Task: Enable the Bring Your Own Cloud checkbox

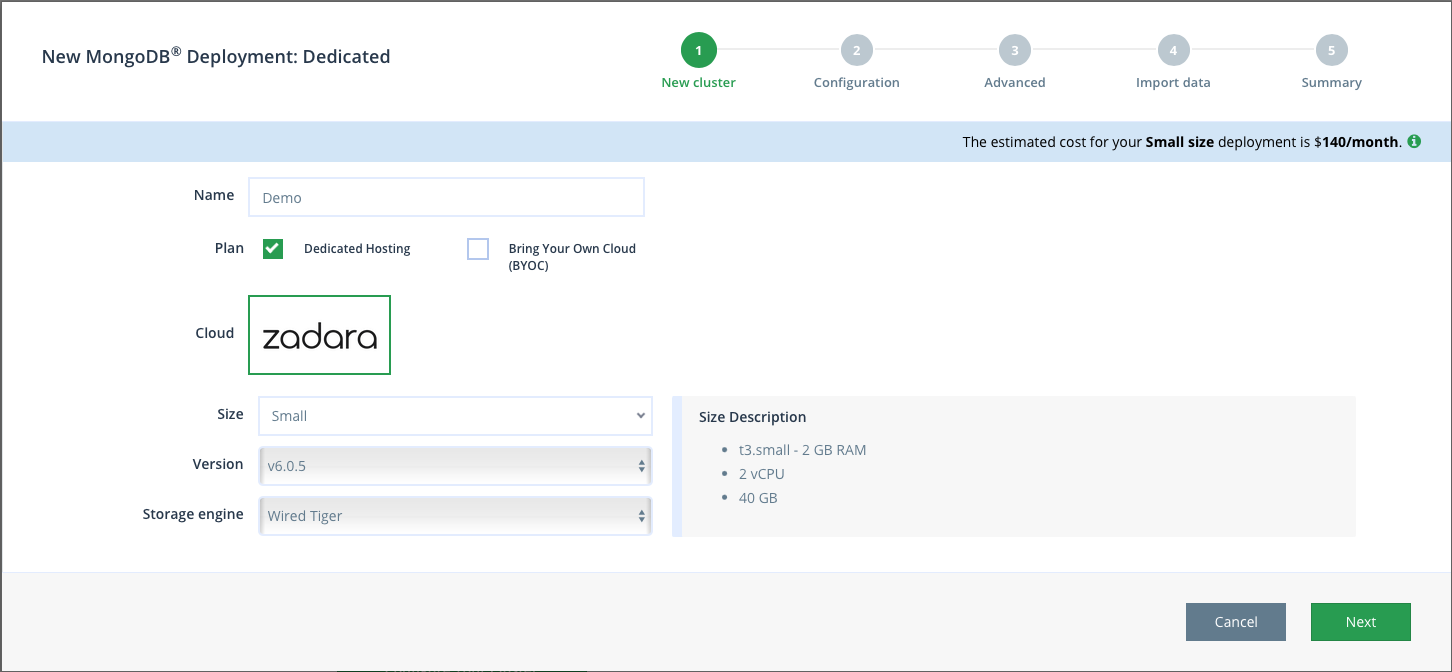Action: [478, 249]
